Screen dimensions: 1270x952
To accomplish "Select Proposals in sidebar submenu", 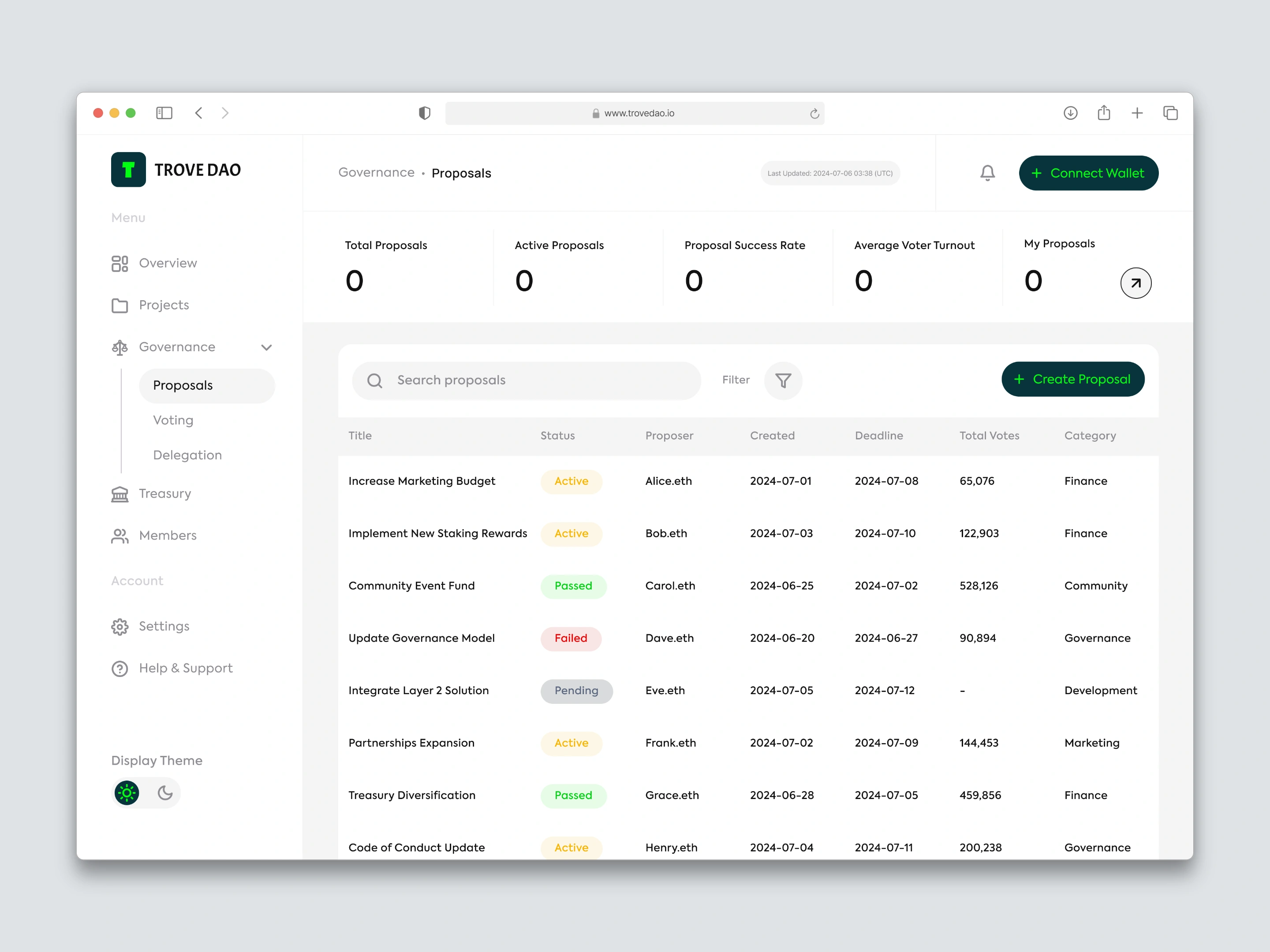I will click(207, 386).
